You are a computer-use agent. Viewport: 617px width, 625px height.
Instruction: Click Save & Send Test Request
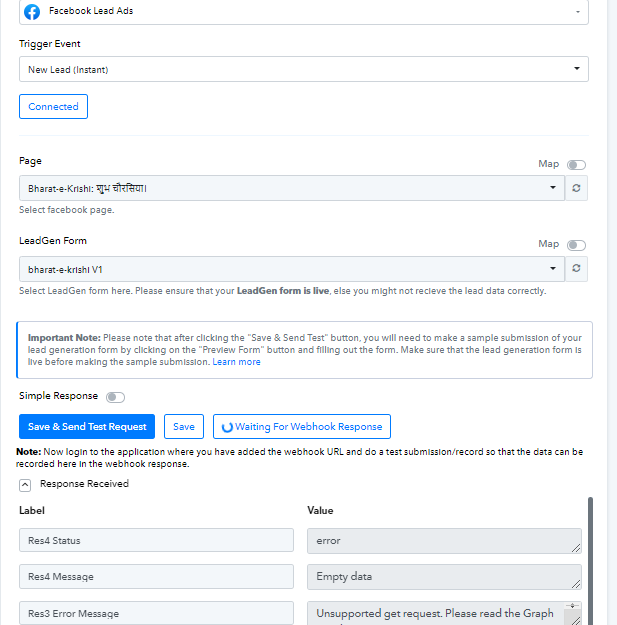tap(87, 426)
